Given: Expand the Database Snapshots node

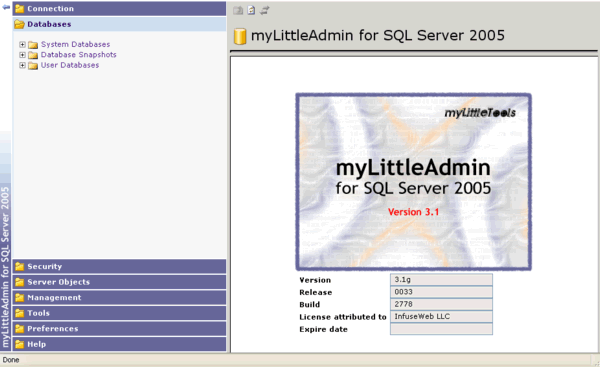Looking at the screenshot, I should coord(22,55).
